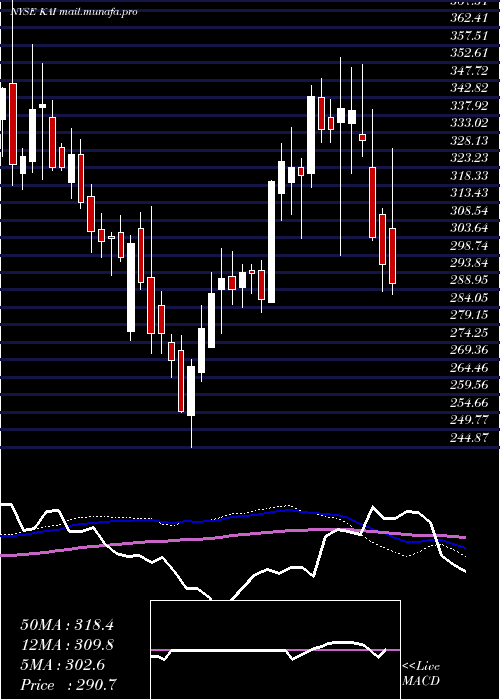The width and height of the screenshot is (500, 700).
Task: Click the NYSE KAI mail.munafa.pro title text
Action: click(x=74, y=12)
